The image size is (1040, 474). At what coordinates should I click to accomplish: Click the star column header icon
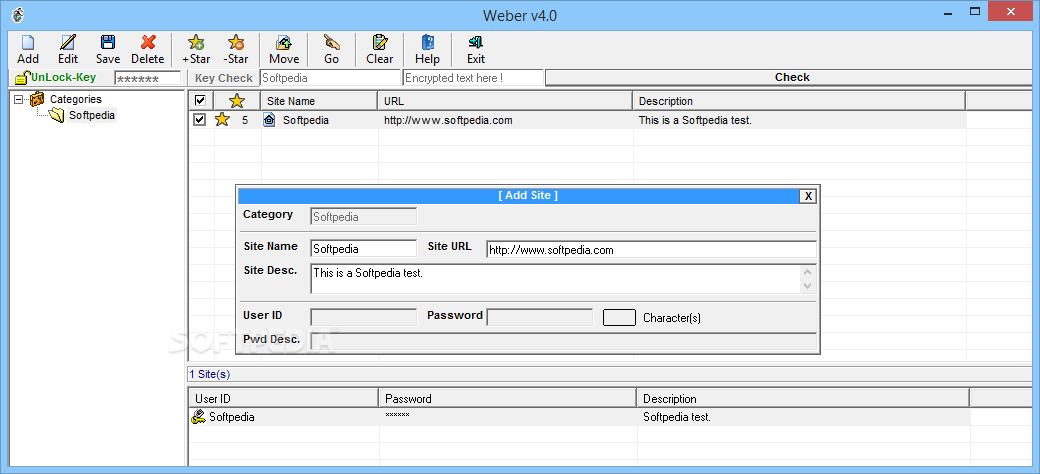coord(237,101)
